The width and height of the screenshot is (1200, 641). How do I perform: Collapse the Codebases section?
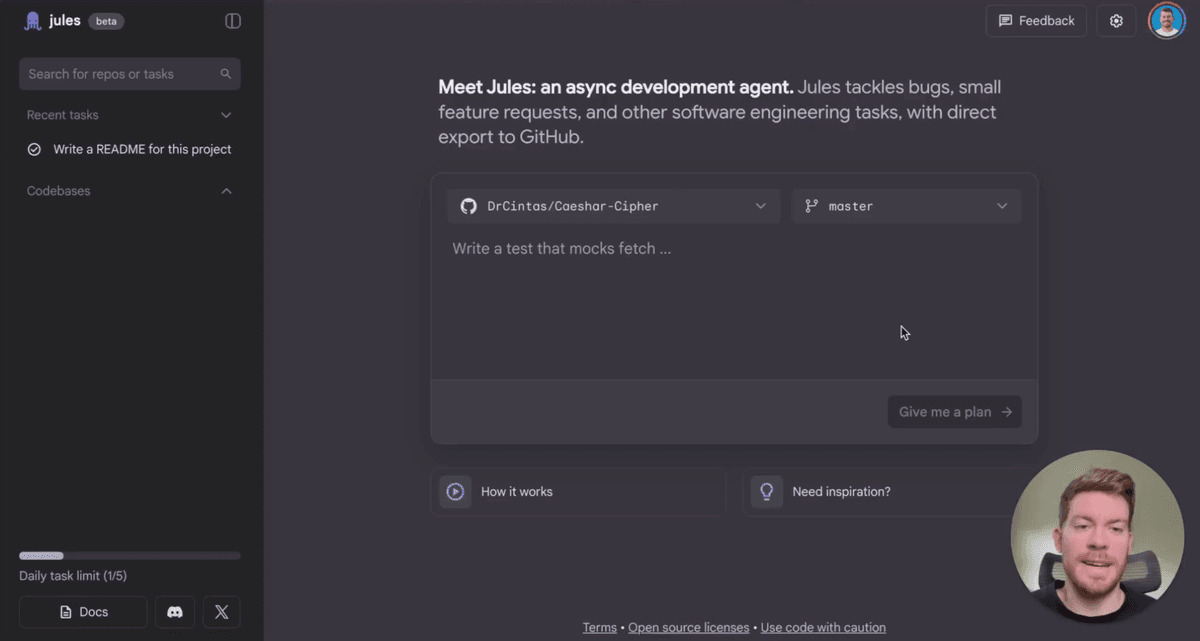point(226,190)
